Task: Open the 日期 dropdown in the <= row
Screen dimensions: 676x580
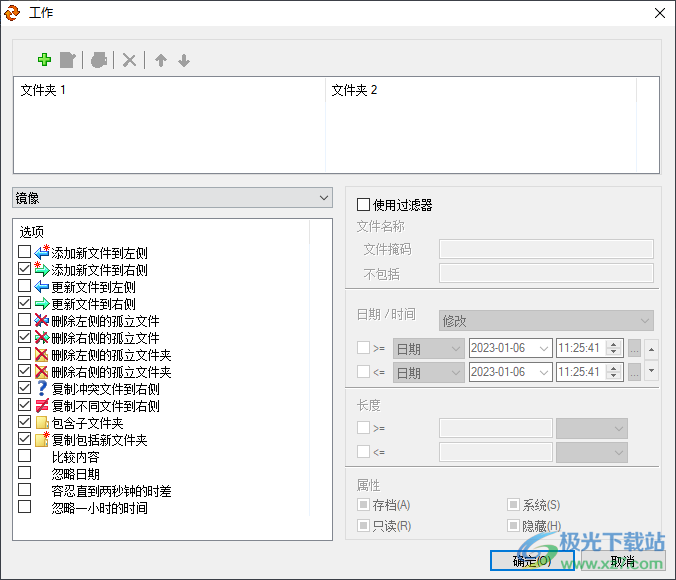Action: point(429,372)
